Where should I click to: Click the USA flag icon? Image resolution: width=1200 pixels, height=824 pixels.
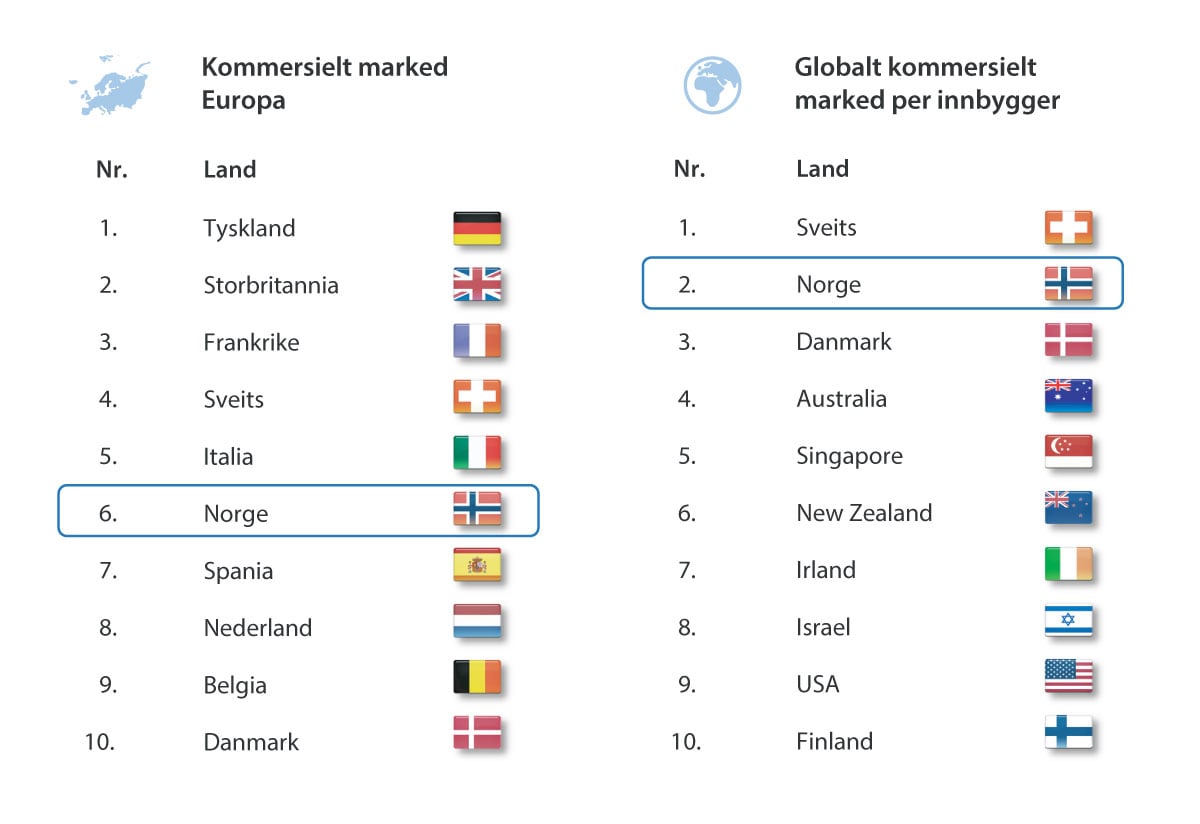click(1068, 677)
